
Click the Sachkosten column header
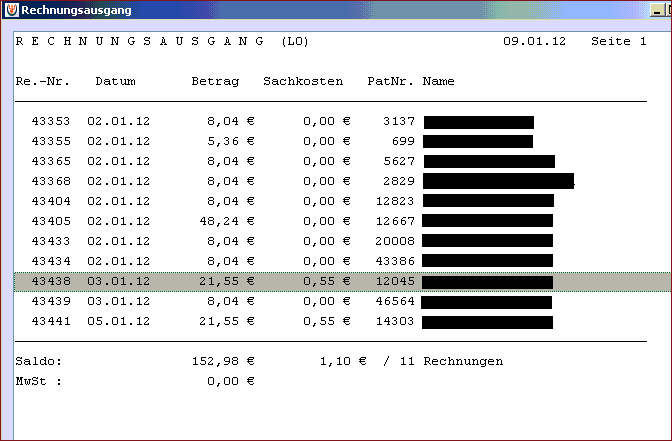point(303,81)
